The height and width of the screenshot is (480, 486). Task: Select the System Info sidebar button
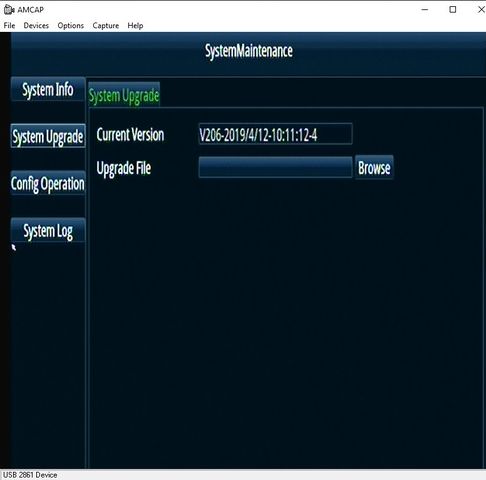48,89
